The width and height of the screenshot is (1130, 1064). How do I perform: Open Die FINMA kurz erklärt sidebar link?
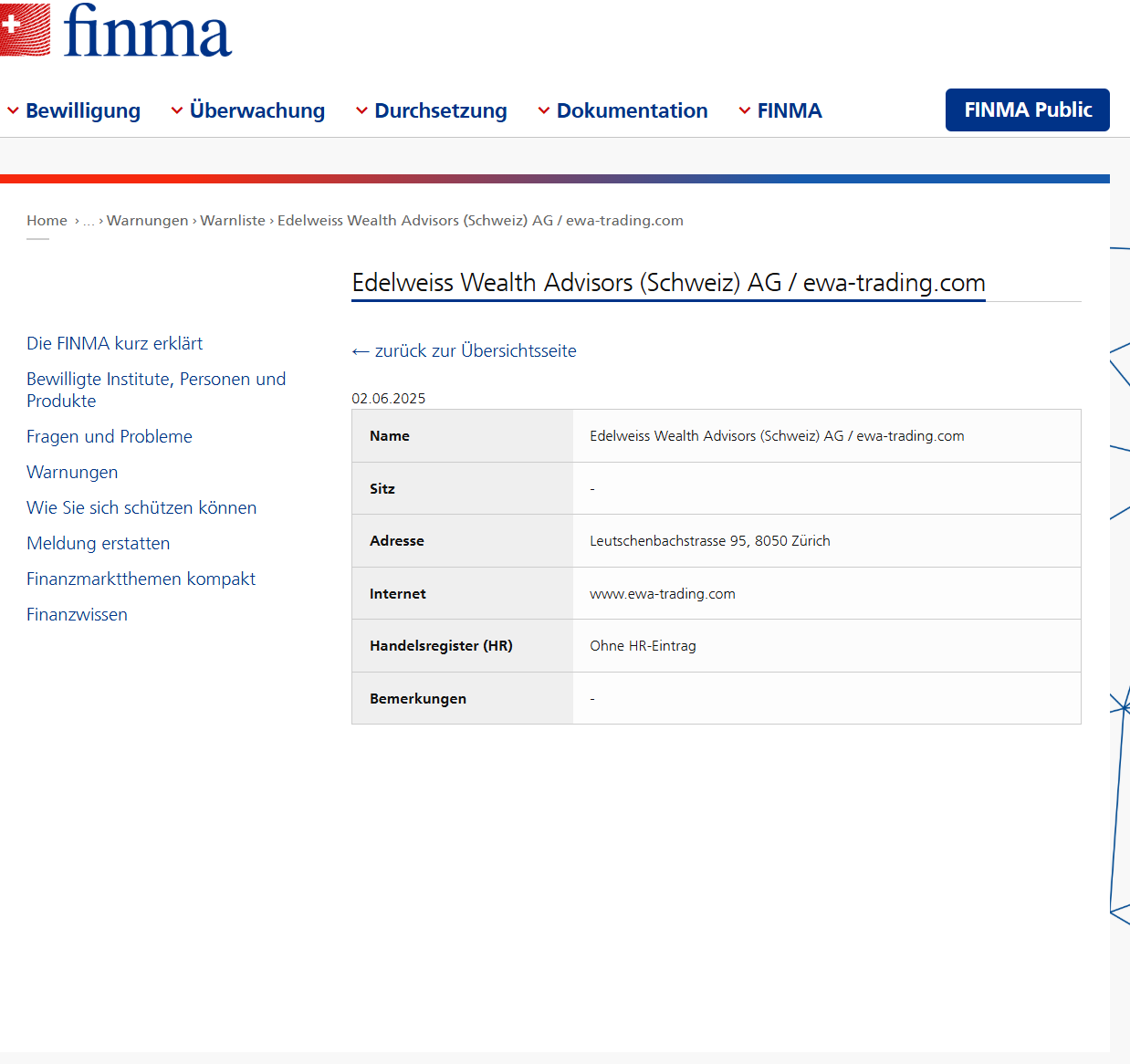pos(114,343)
